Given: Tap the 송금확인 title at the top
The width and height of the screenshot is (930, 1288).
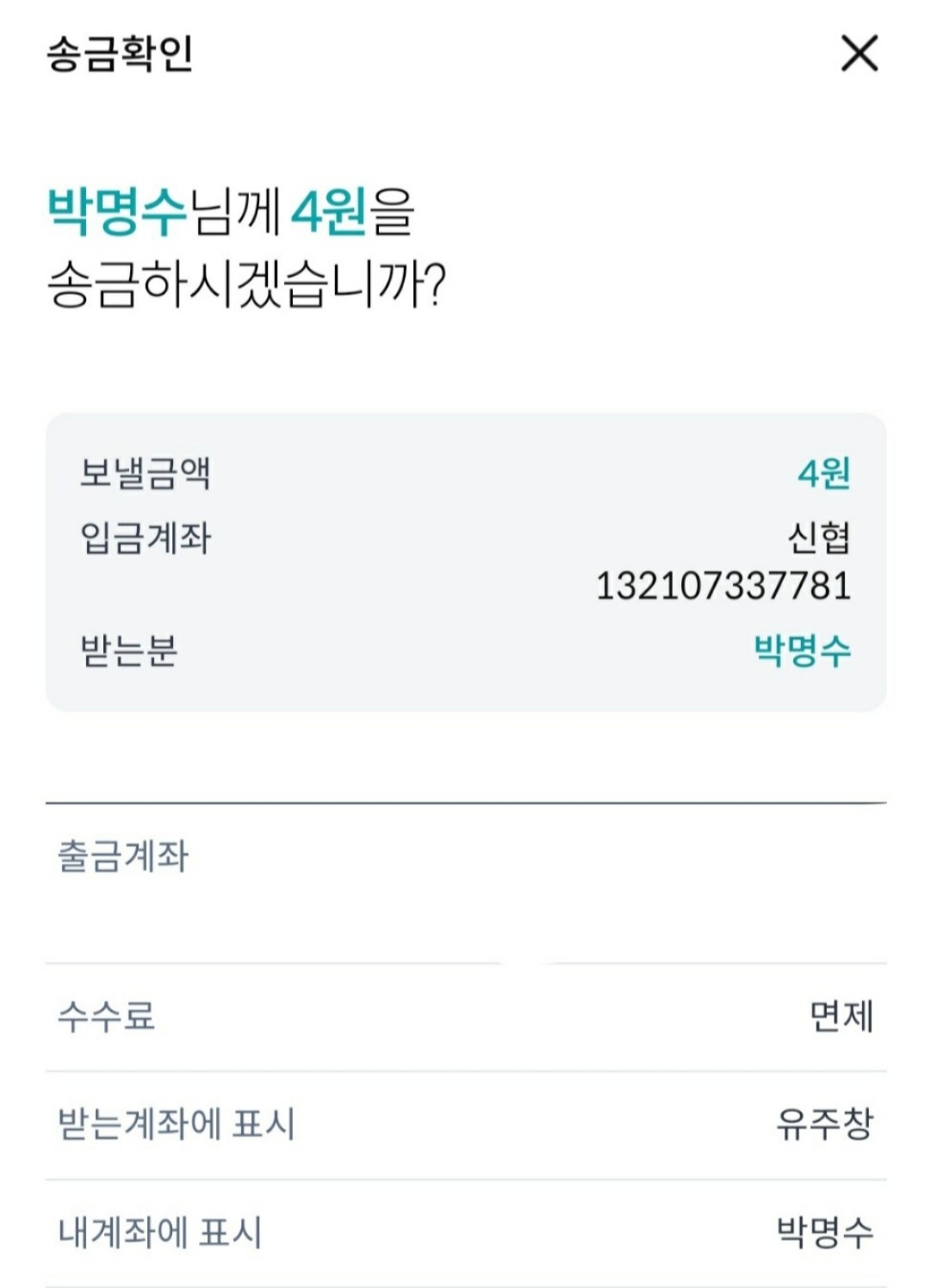Looking at the screenshot, I should tap(120, 53).
